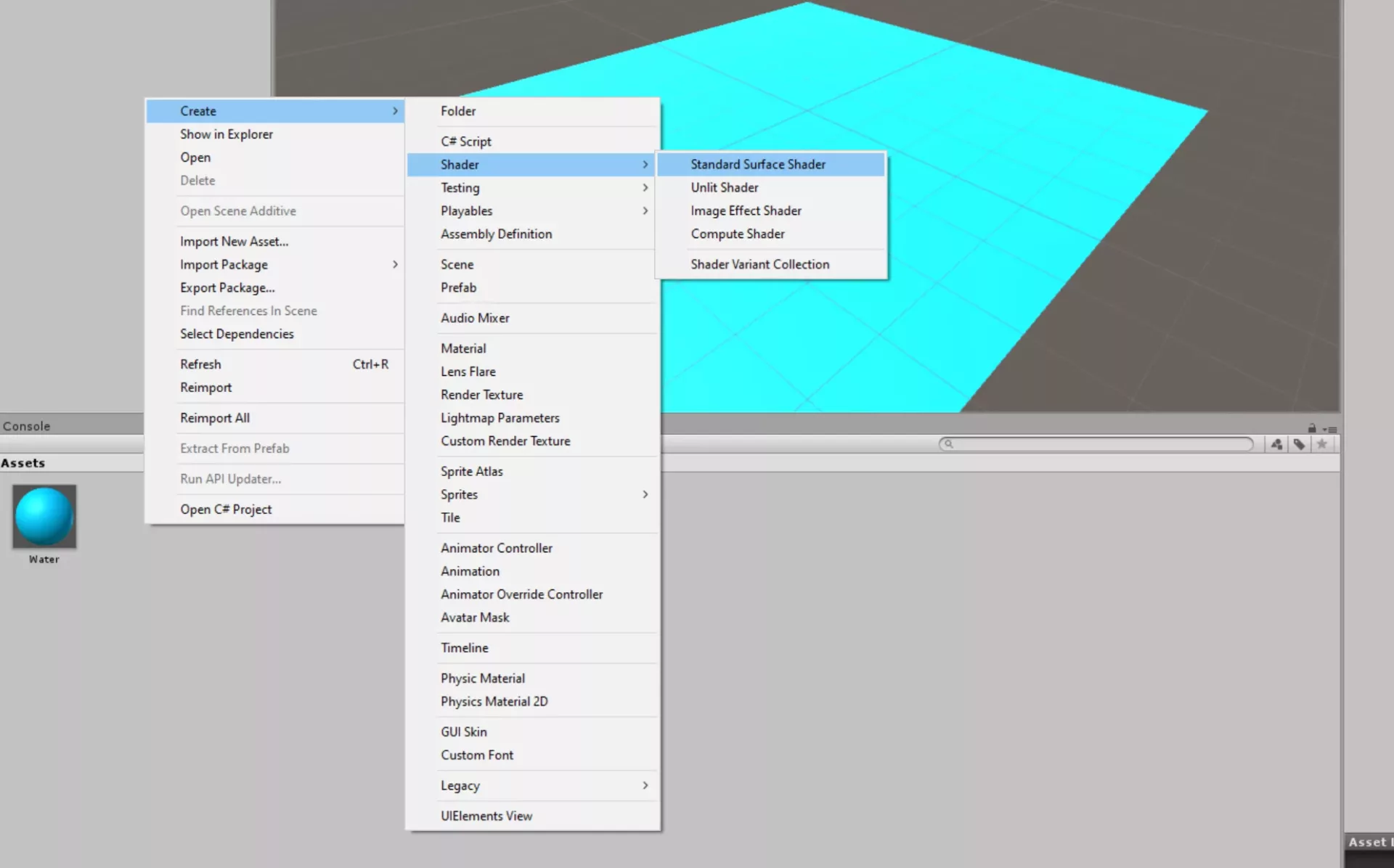1394x868 pixels.
Task: Expand the Import Package submenu arrow
Action: pyautogui.click(x=395, y=264)
